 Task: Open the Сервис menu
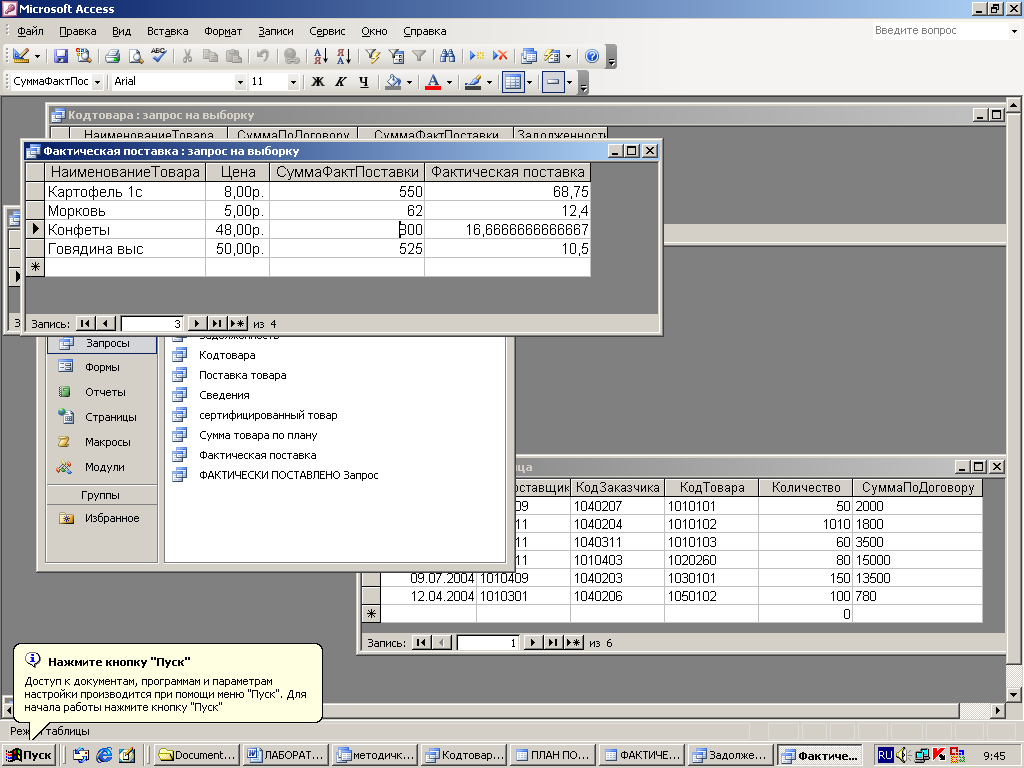[327, 31]
